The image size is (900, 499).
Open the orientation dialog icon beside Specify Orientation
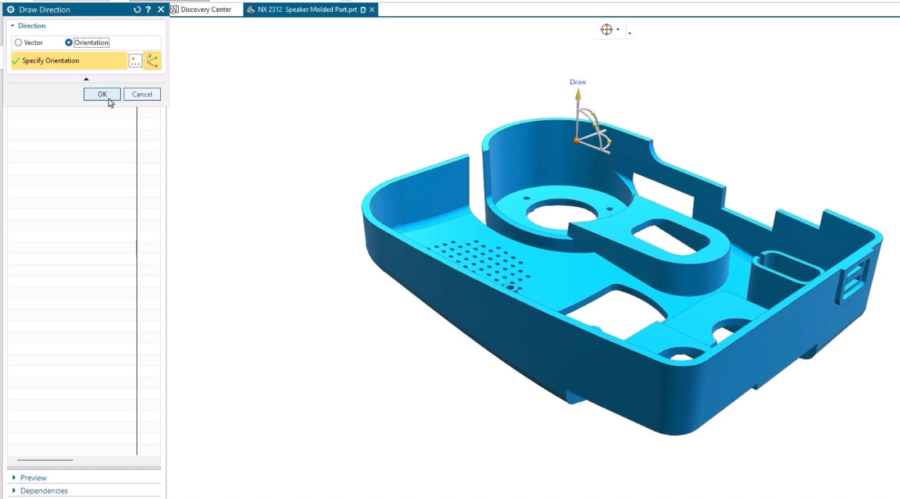136,61
